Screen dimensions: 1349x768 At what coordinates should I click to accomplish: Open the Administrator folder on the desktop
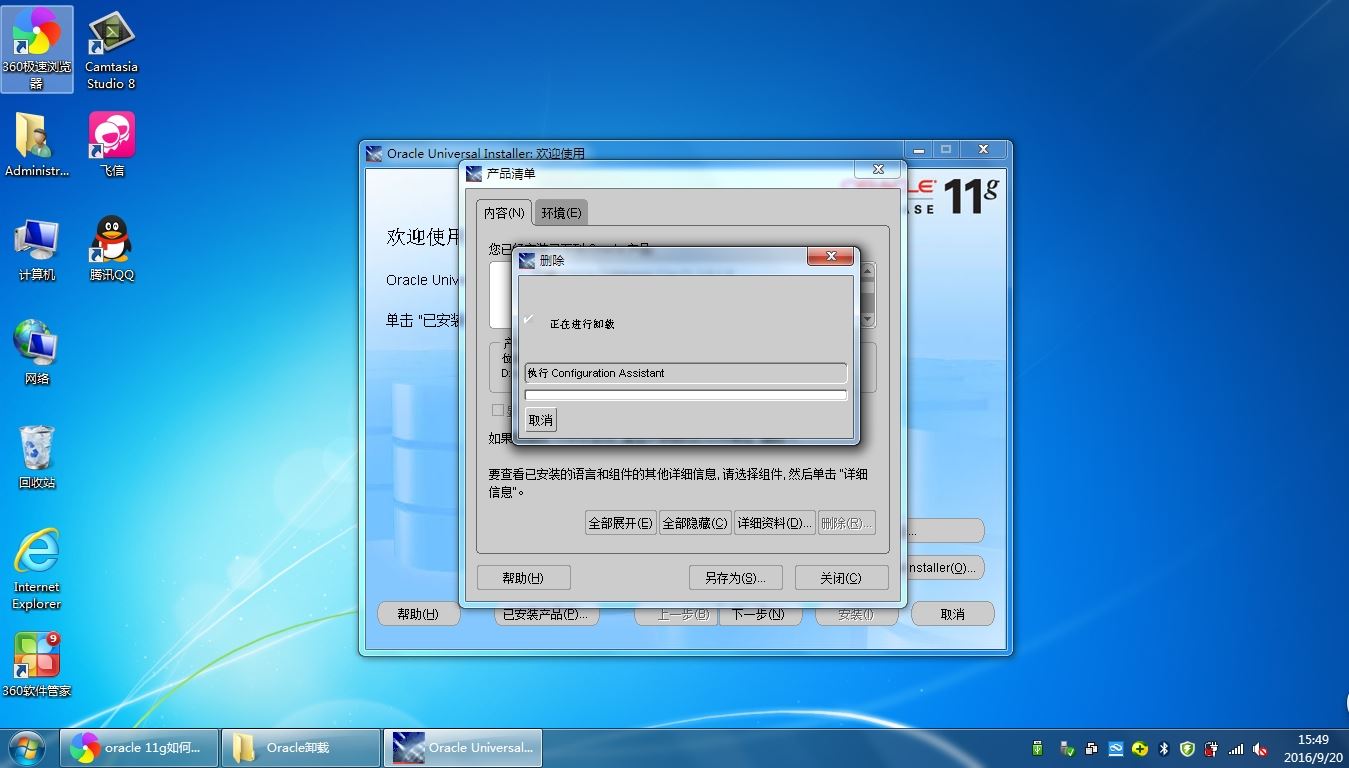coord(37,144)
